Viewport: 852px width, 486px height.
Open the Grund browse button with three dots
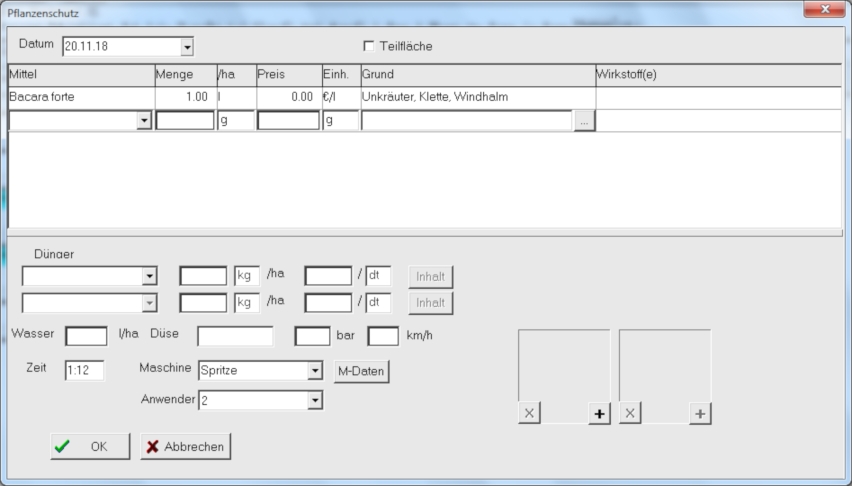(585, 120)
